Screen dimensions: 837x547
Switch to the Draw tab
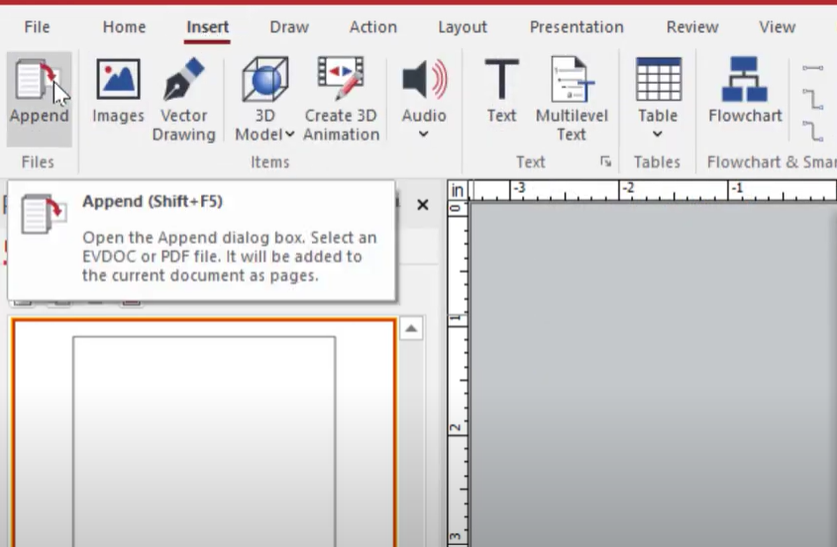289,27
